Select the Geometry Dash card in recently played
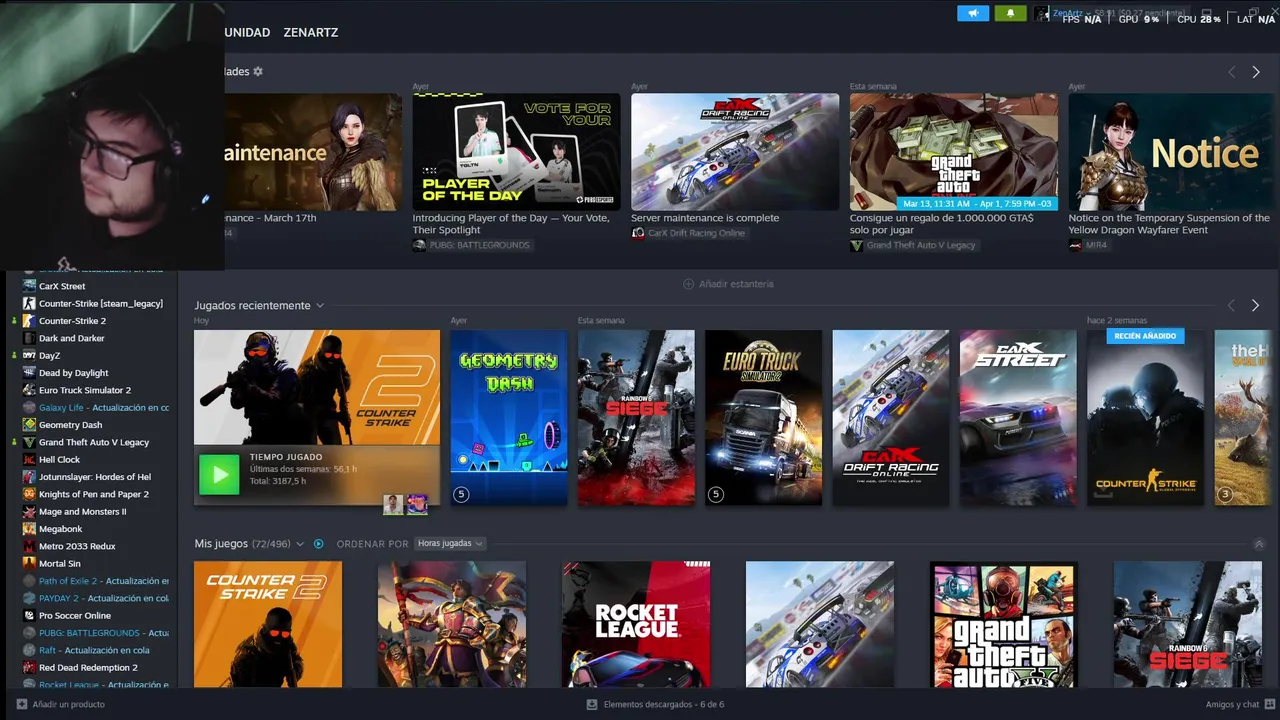 point(509,418)
